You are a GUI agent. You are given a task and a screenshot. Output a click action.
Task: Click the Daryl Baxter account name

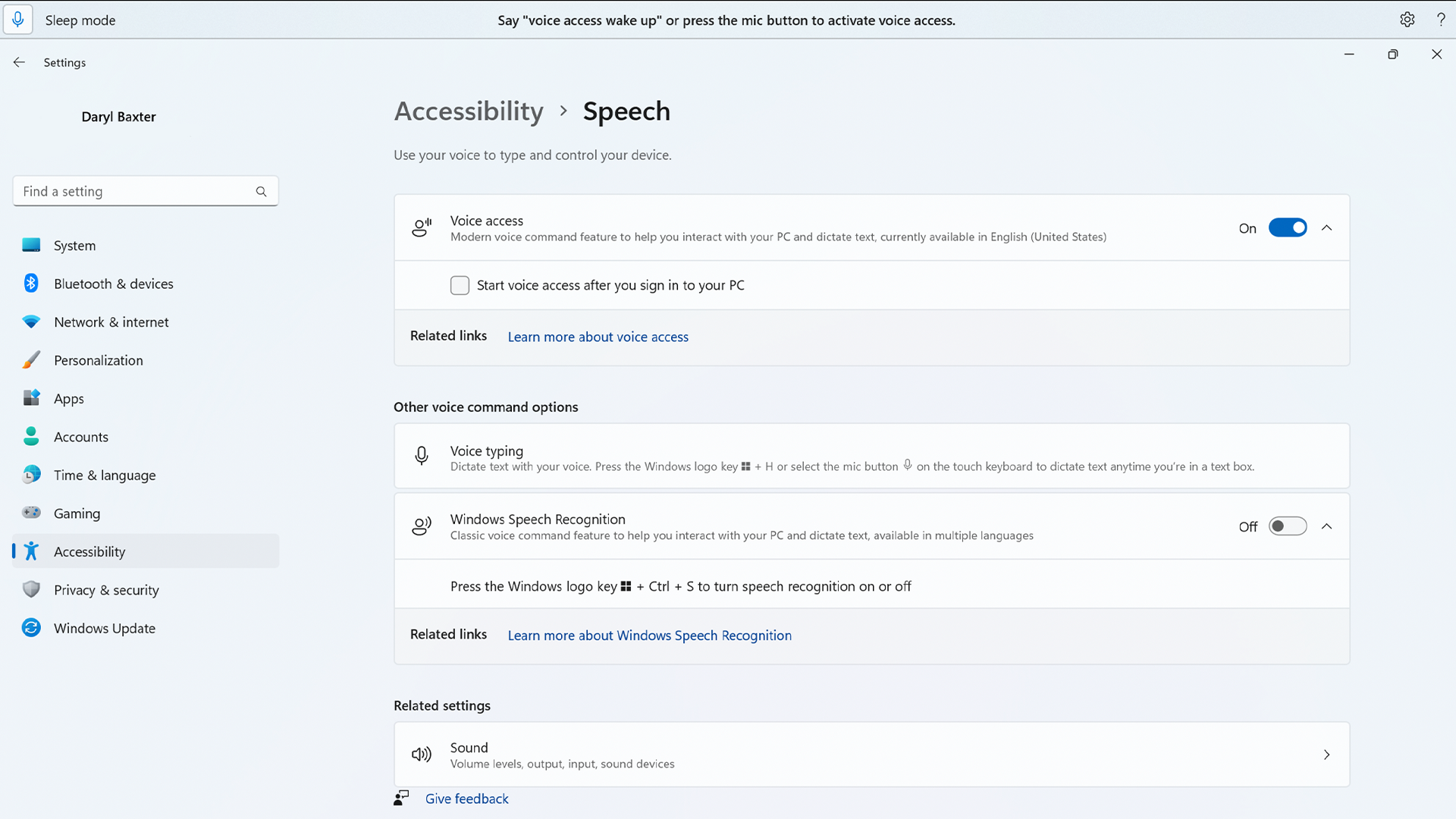118,117
